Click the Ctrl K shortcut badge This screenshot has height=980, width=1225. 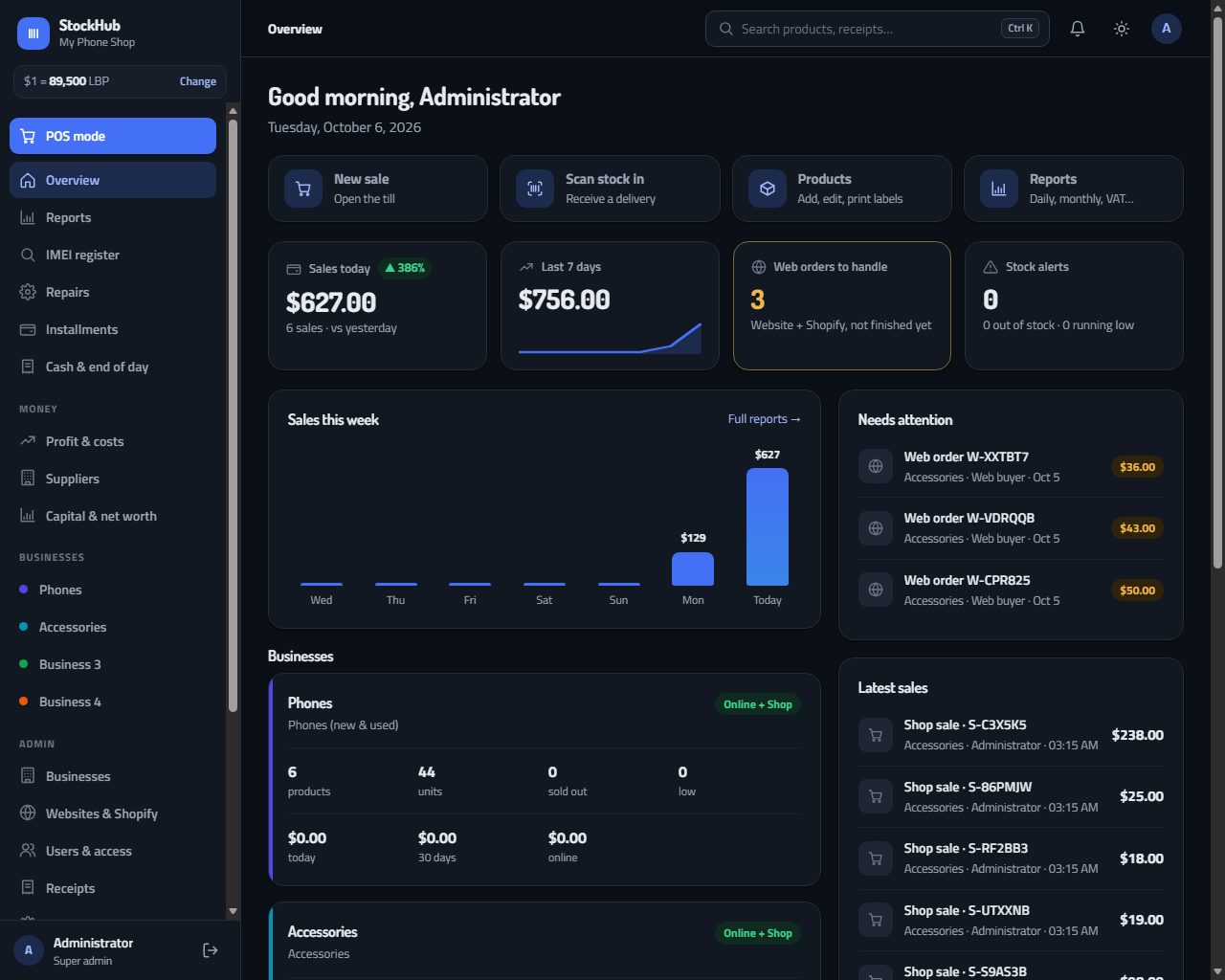coord(1020,29)
